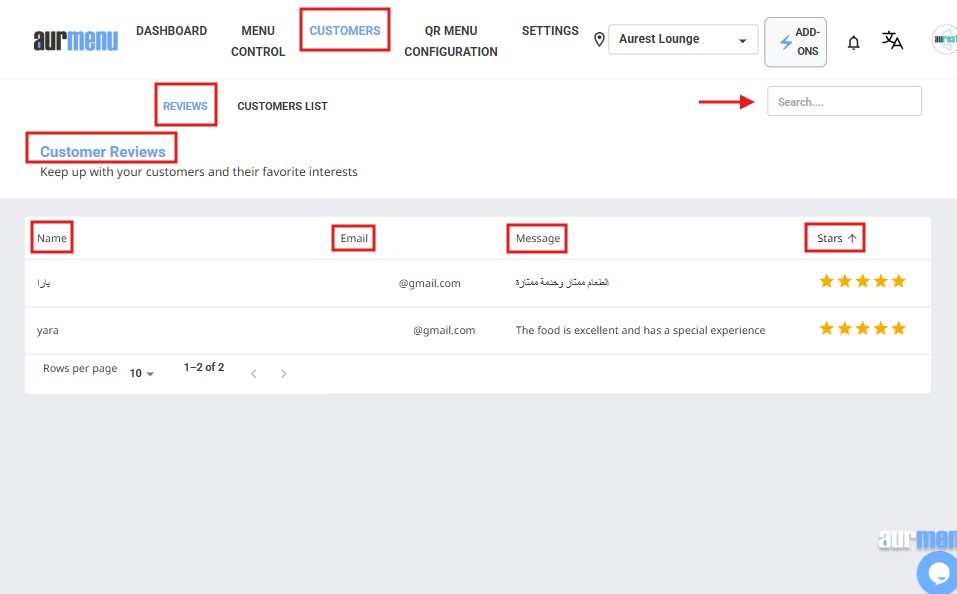Open the chat support bubble

938,573
